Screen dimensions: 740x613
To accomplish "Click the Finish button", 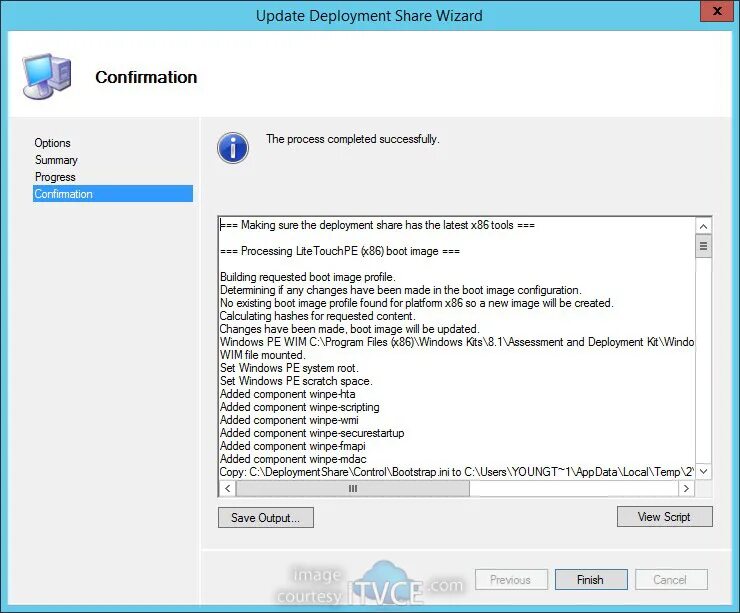I will pyautogui.click(x=591, y=579).
